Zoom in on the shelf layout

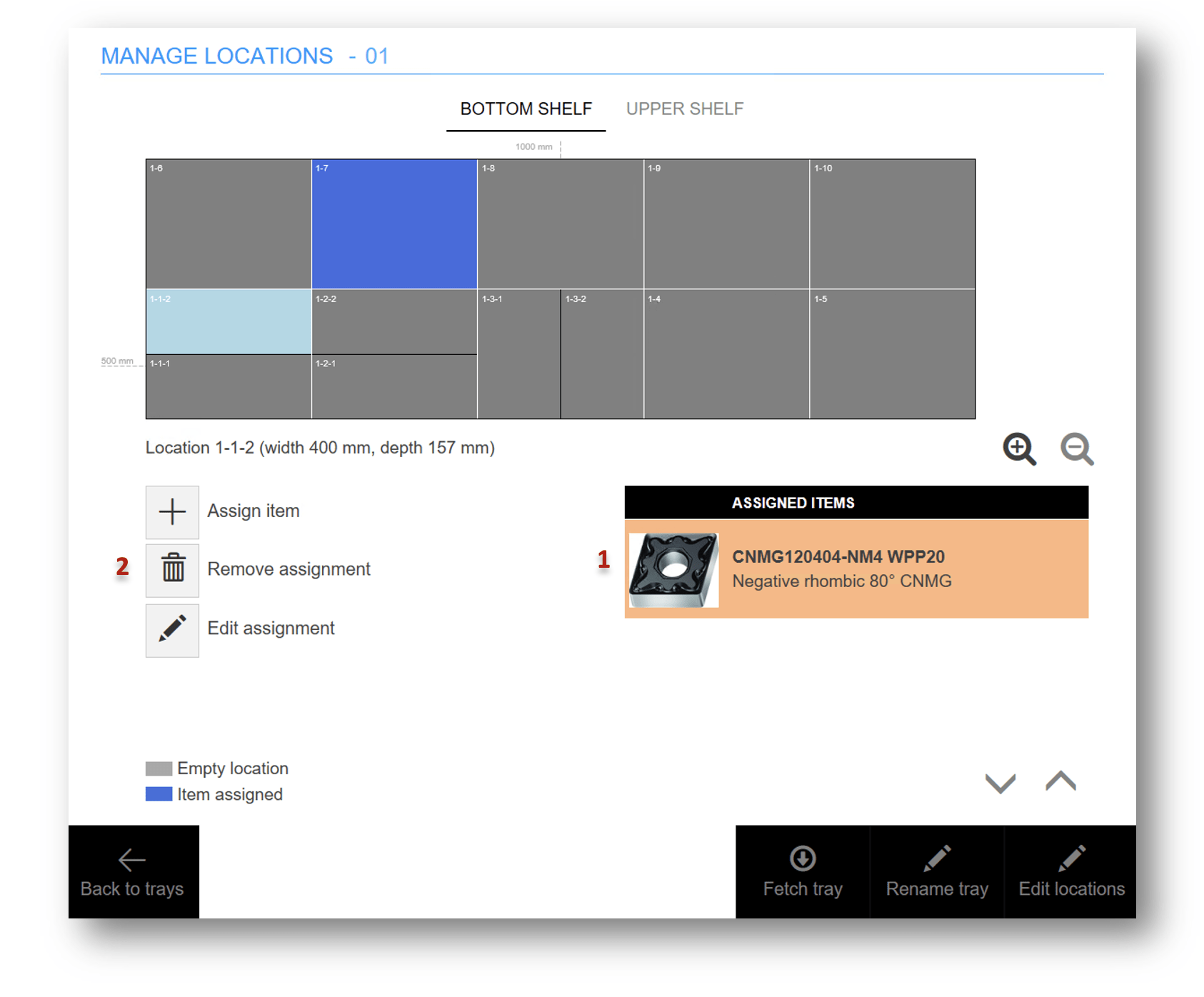(1019, 449)
